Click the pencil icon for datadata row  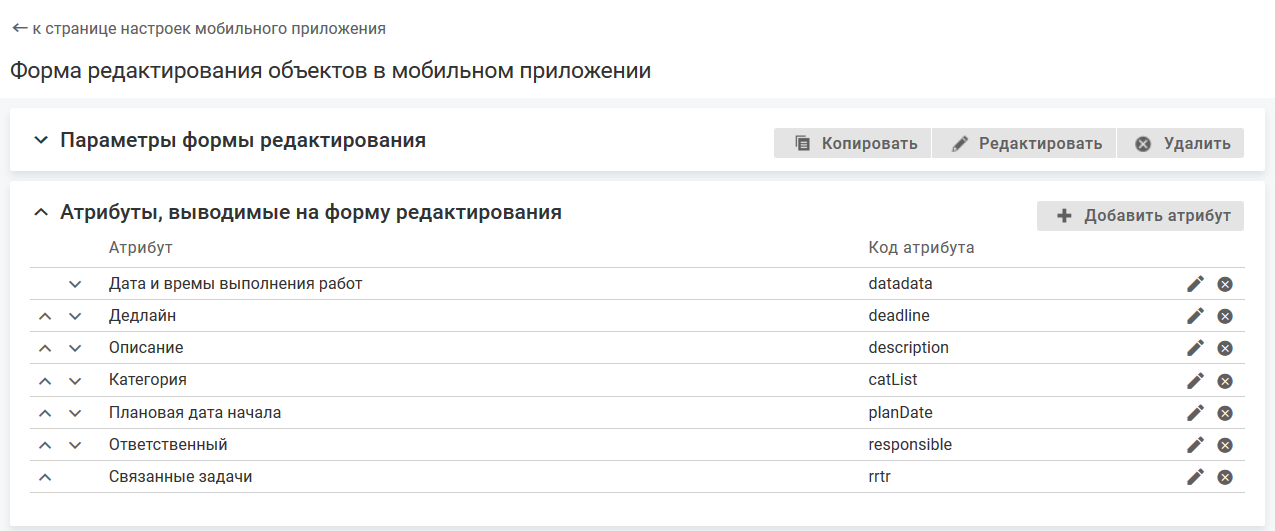(1195, 284)
